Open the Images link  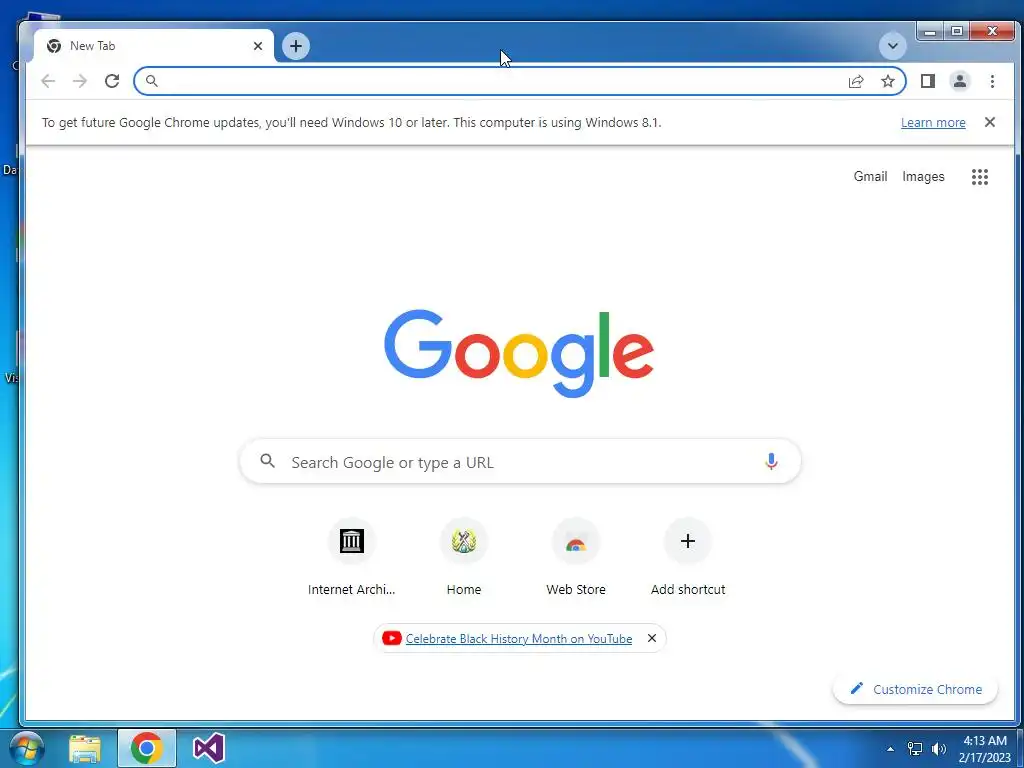point(923,176)
